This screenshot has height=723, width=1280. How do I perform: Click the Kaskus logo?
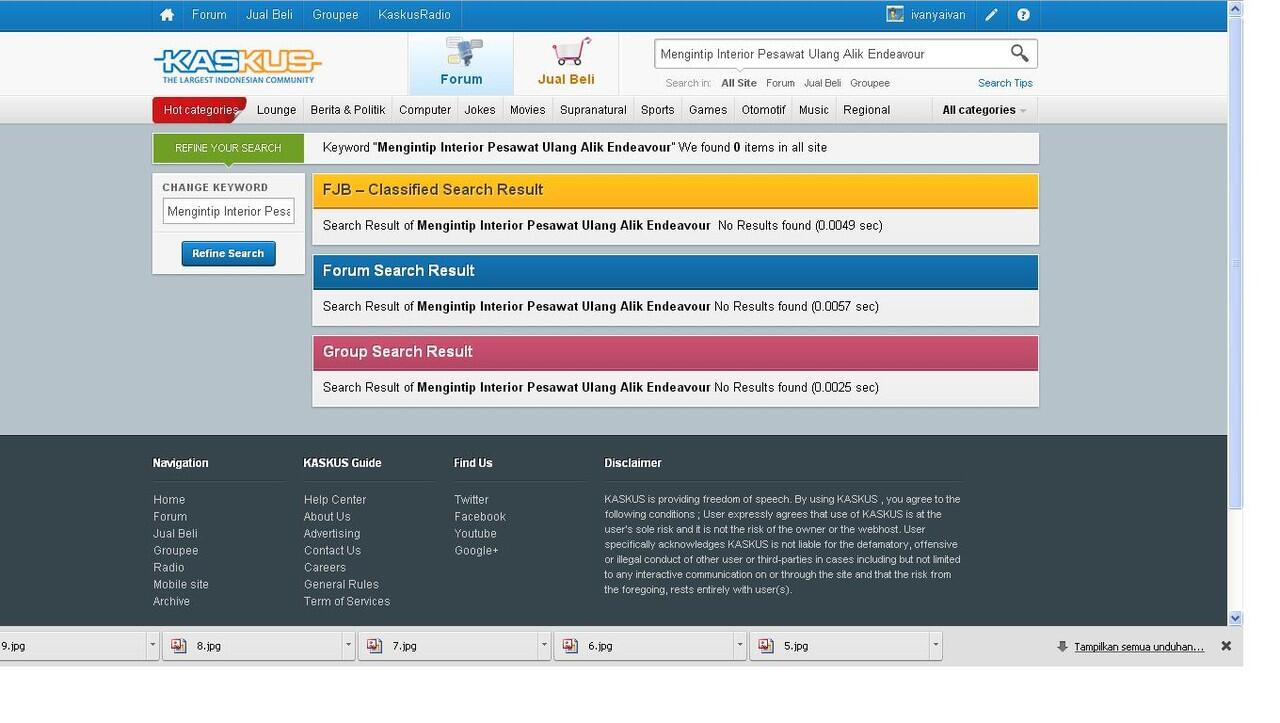click(237, 66)
